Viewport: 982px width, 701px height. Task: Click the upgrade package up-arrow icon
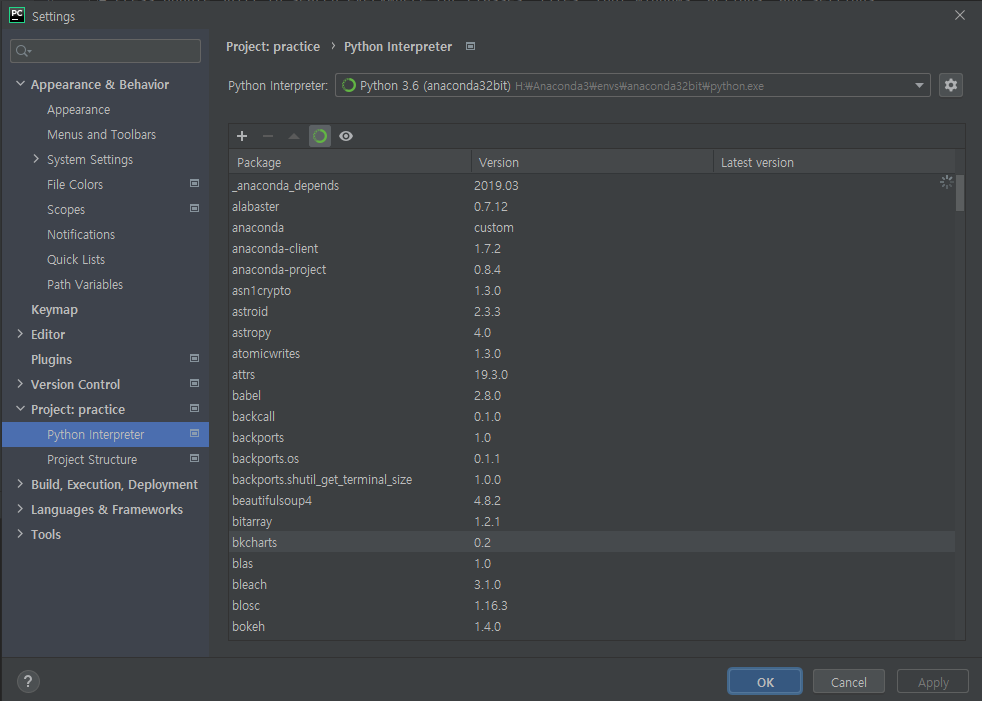[294, 136]
